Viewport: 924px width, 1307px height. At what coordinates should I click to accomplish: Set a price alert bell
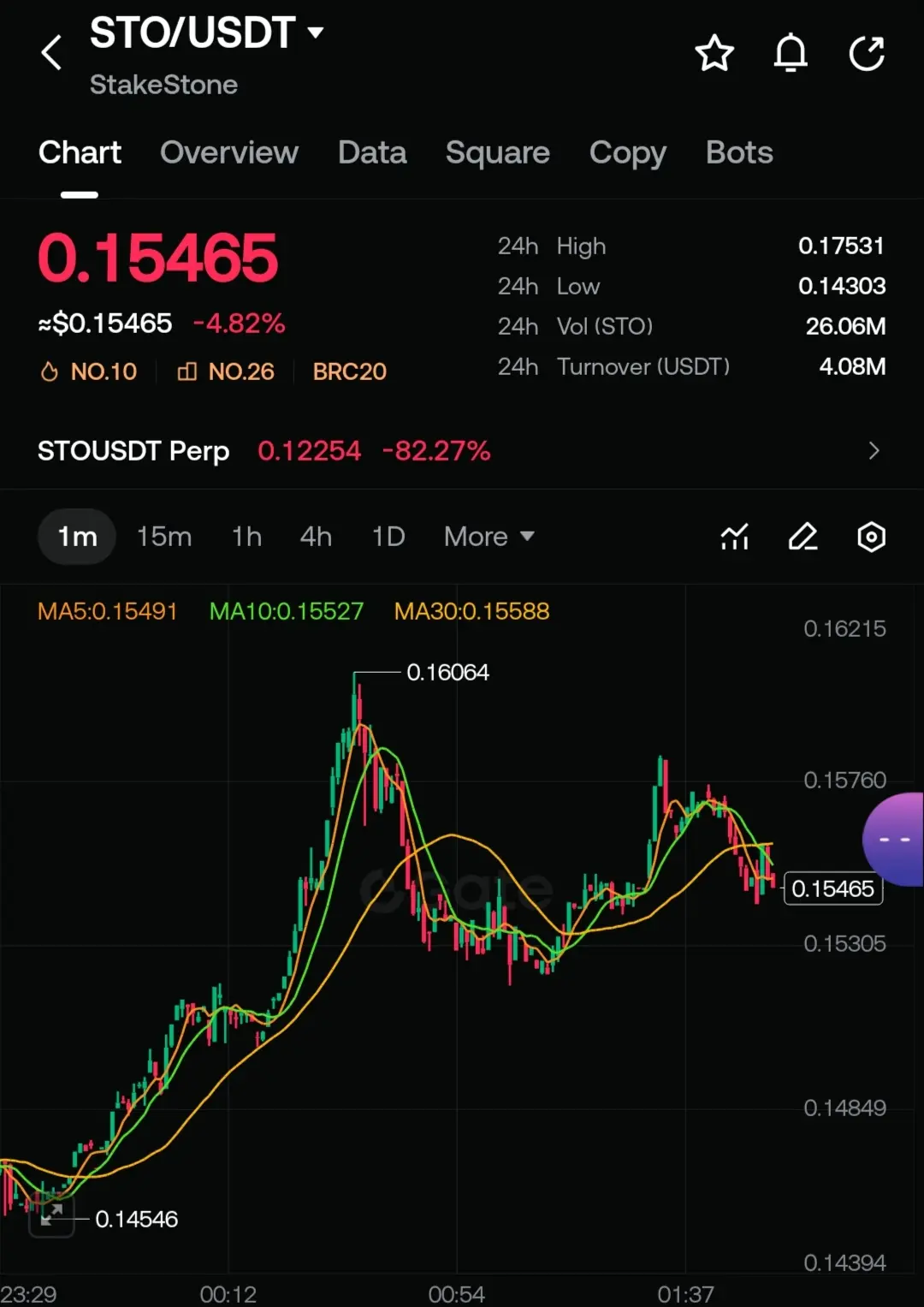791,53
